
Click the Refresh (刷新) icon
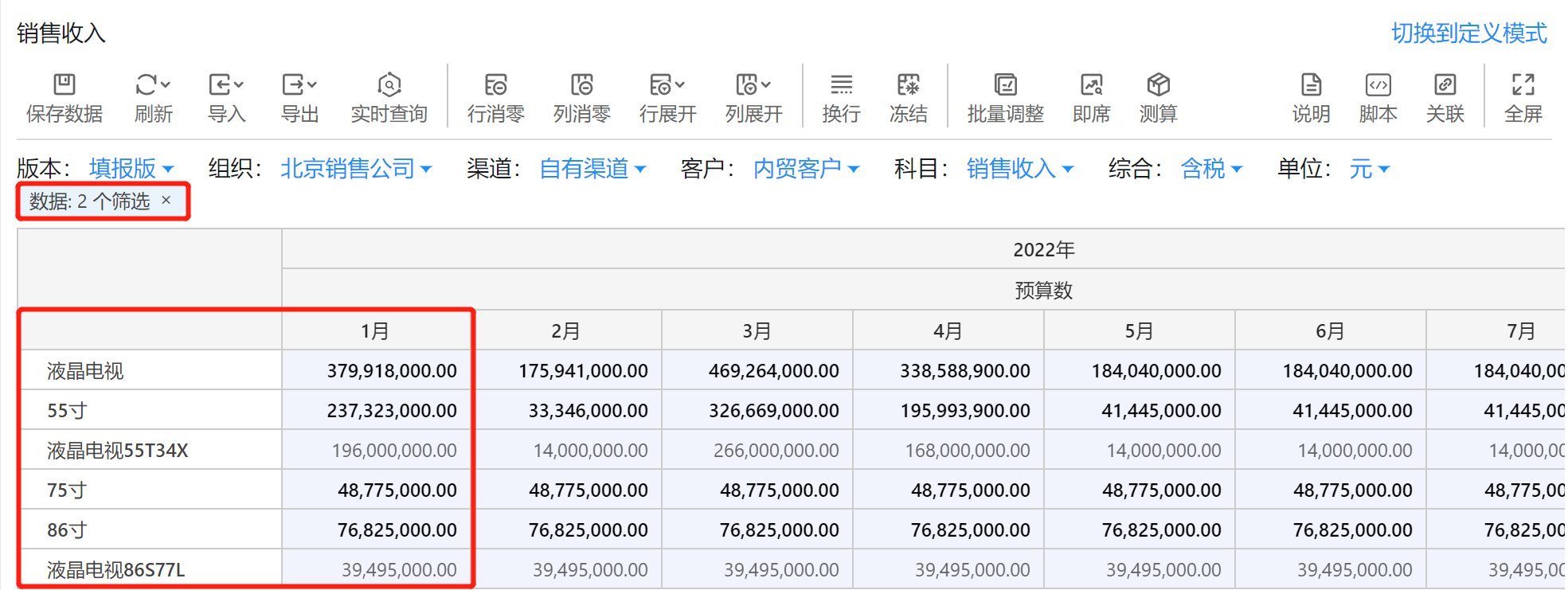coord(147,85)
